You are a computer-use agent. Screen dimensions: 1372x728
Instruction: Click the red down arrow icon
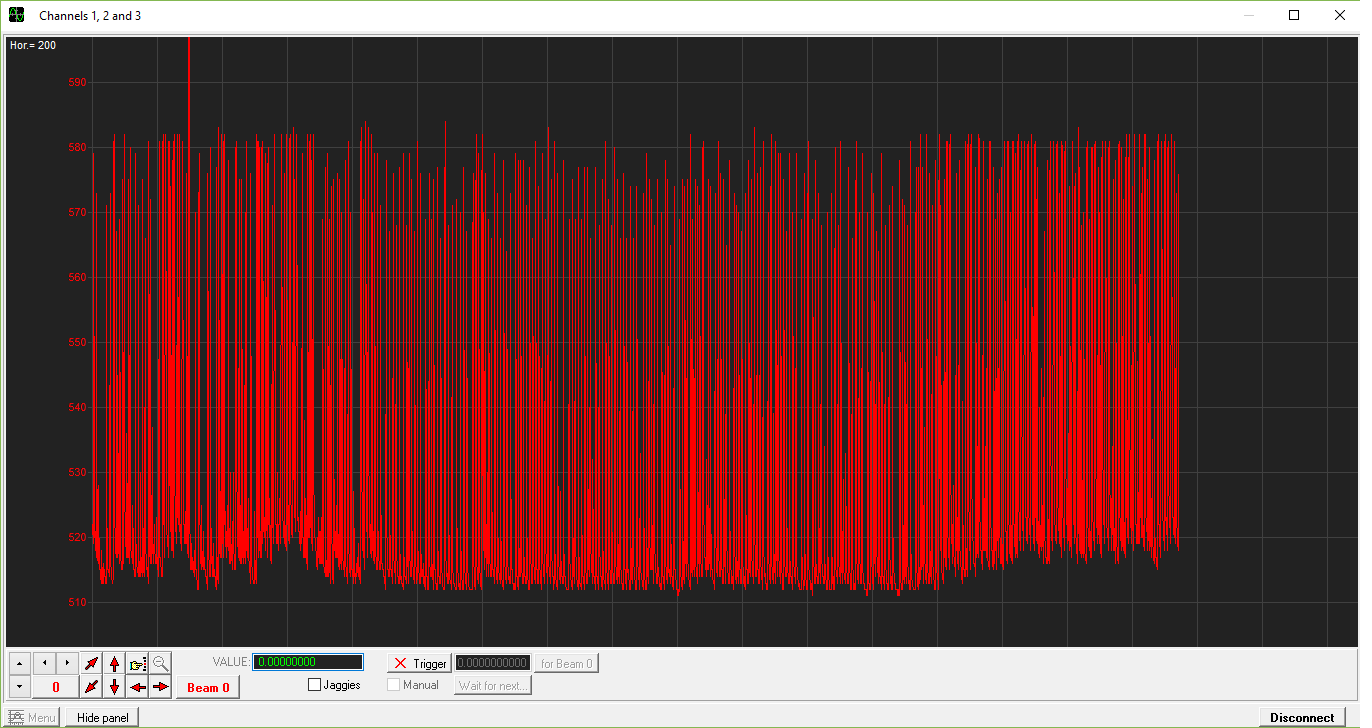point(114,687)
